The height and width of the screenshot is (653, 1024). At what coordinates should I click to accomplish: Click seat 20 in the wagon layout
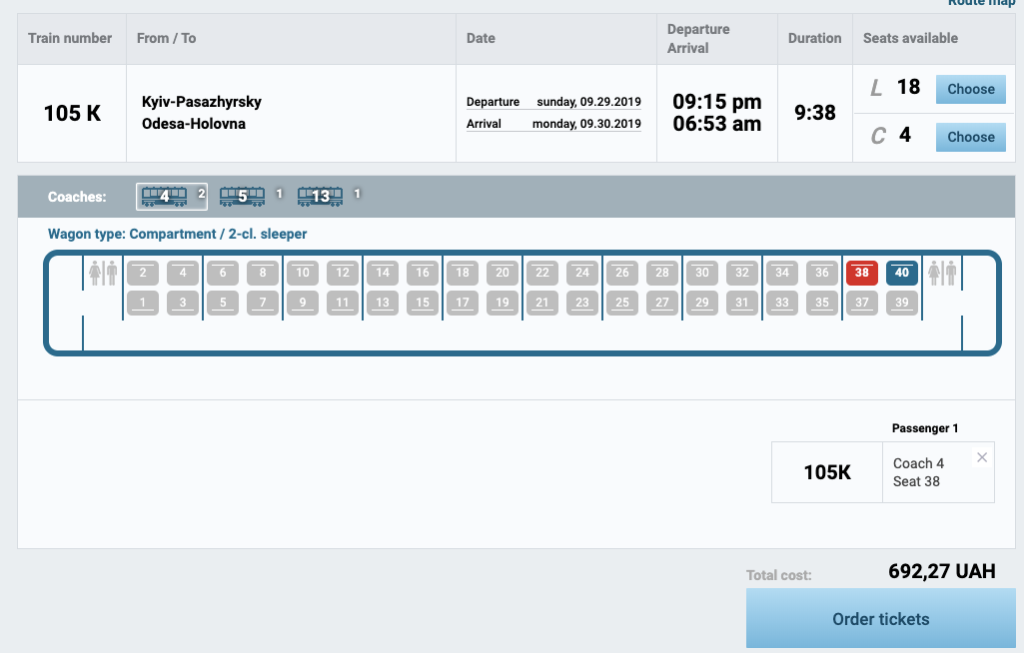point(502,272)
